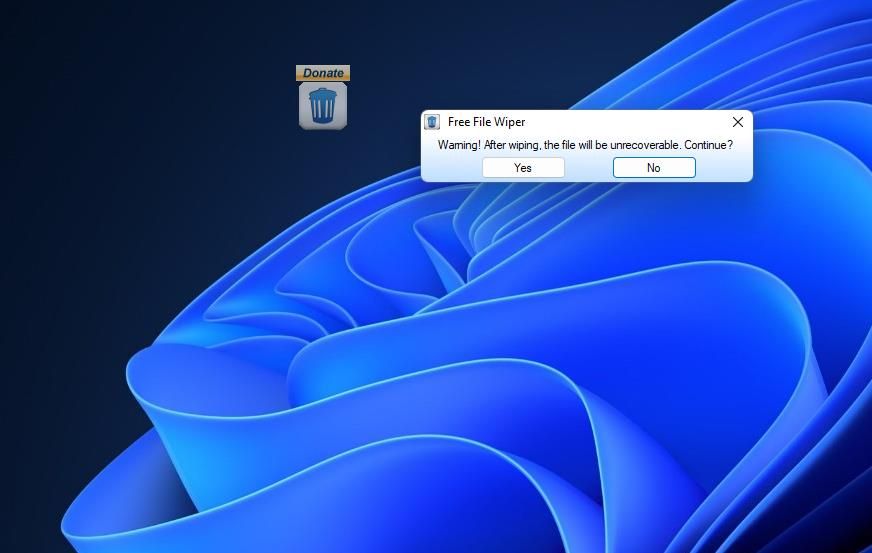872x553 pixels.
Task: Select the warning message text about unrecoverable files
Action: 585,145
